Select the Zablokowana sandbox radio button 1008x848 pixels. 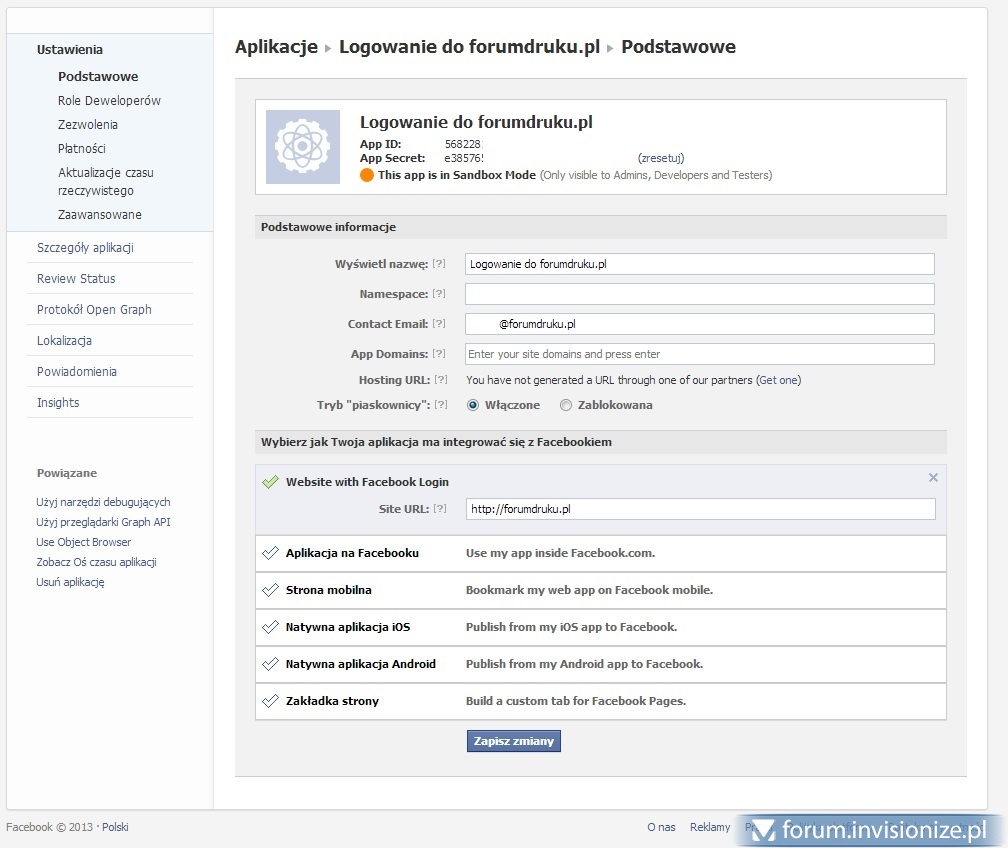[x=566, y=405]
